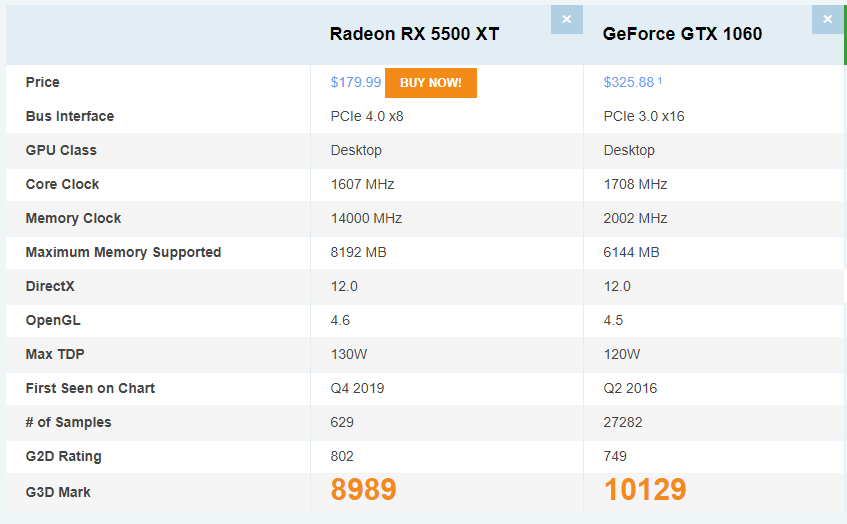Click the Max TDP row label
847x524 pixels.
coord(56,354)
